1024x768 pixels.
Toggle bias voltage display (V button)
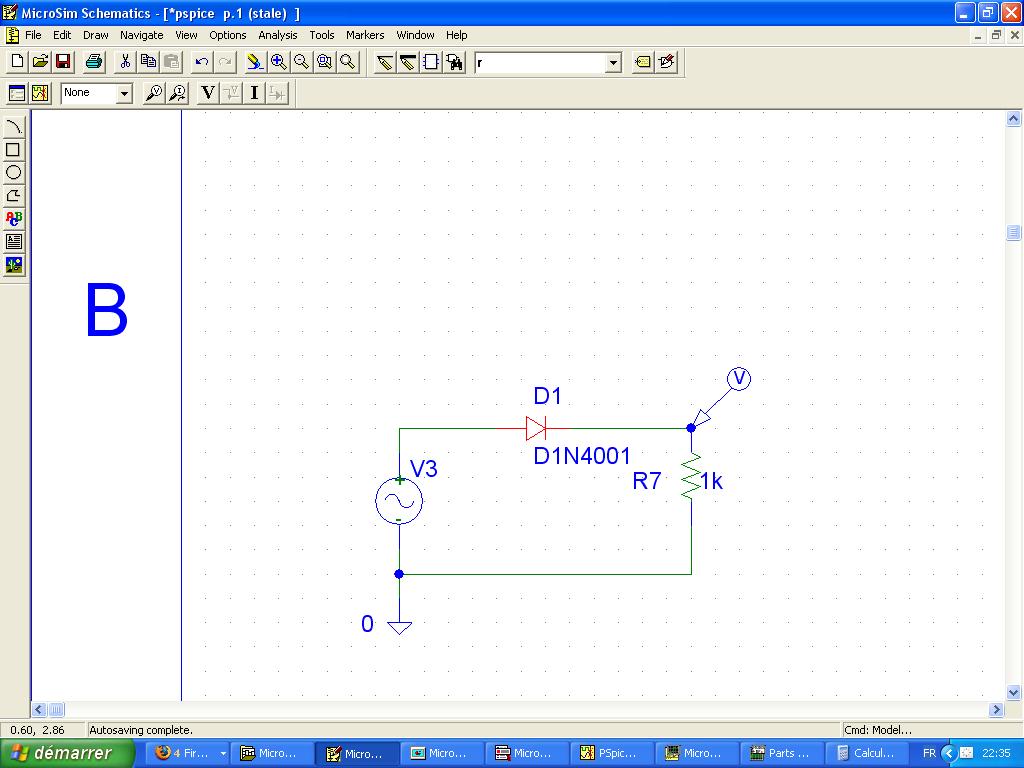pyautogui.click(x=208, y=93)
